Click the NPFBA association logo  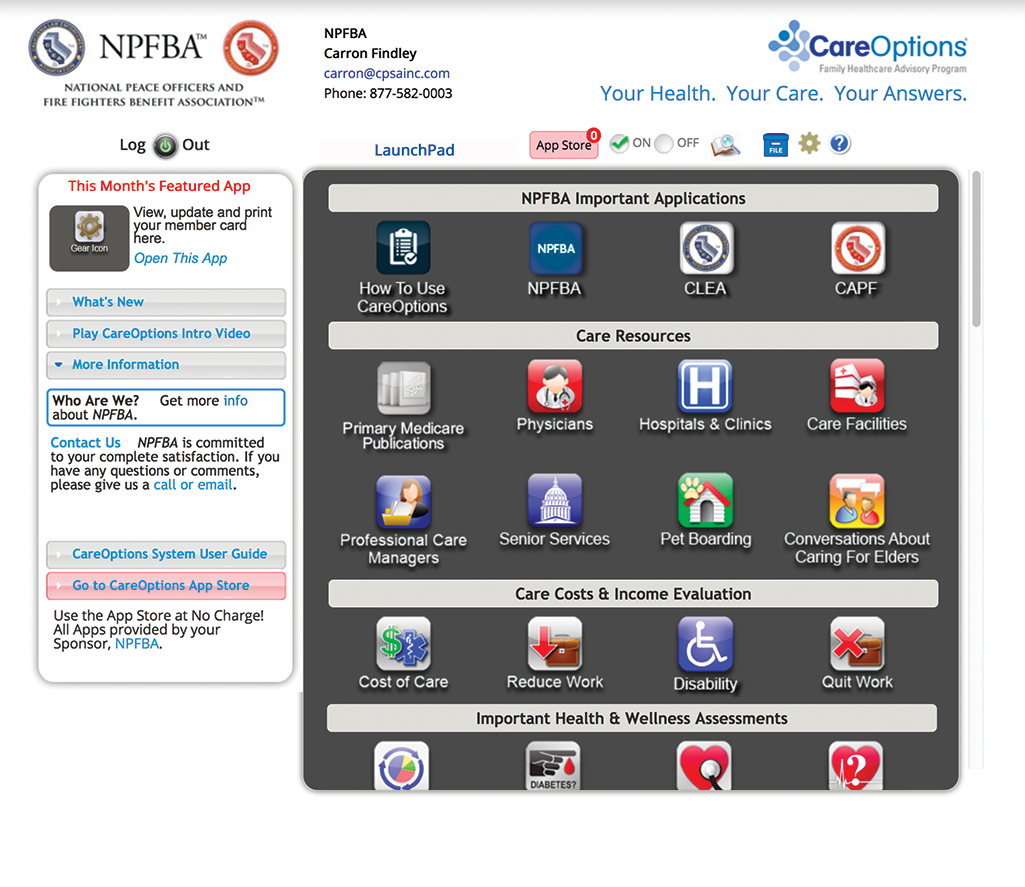point(154,63)
